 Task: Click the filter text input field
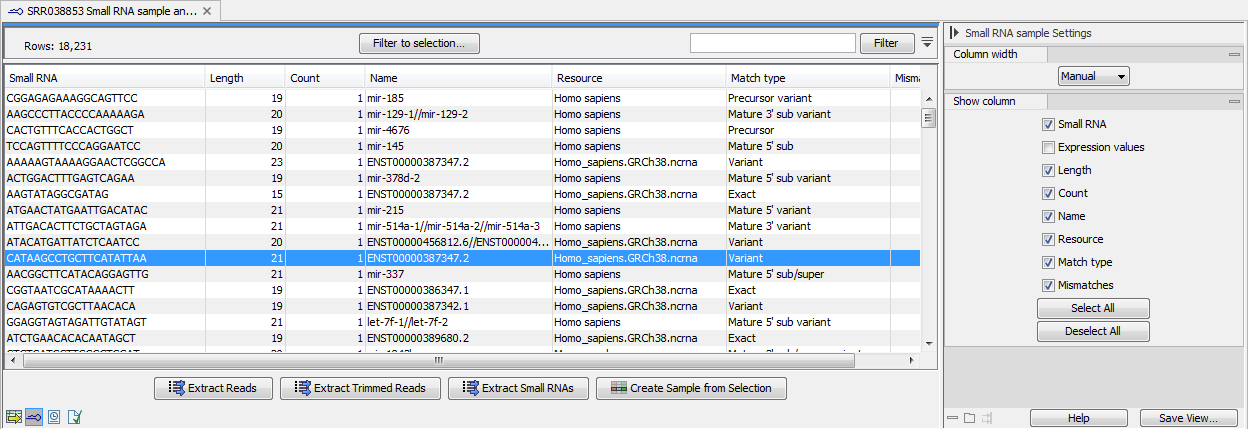[772, 43]
